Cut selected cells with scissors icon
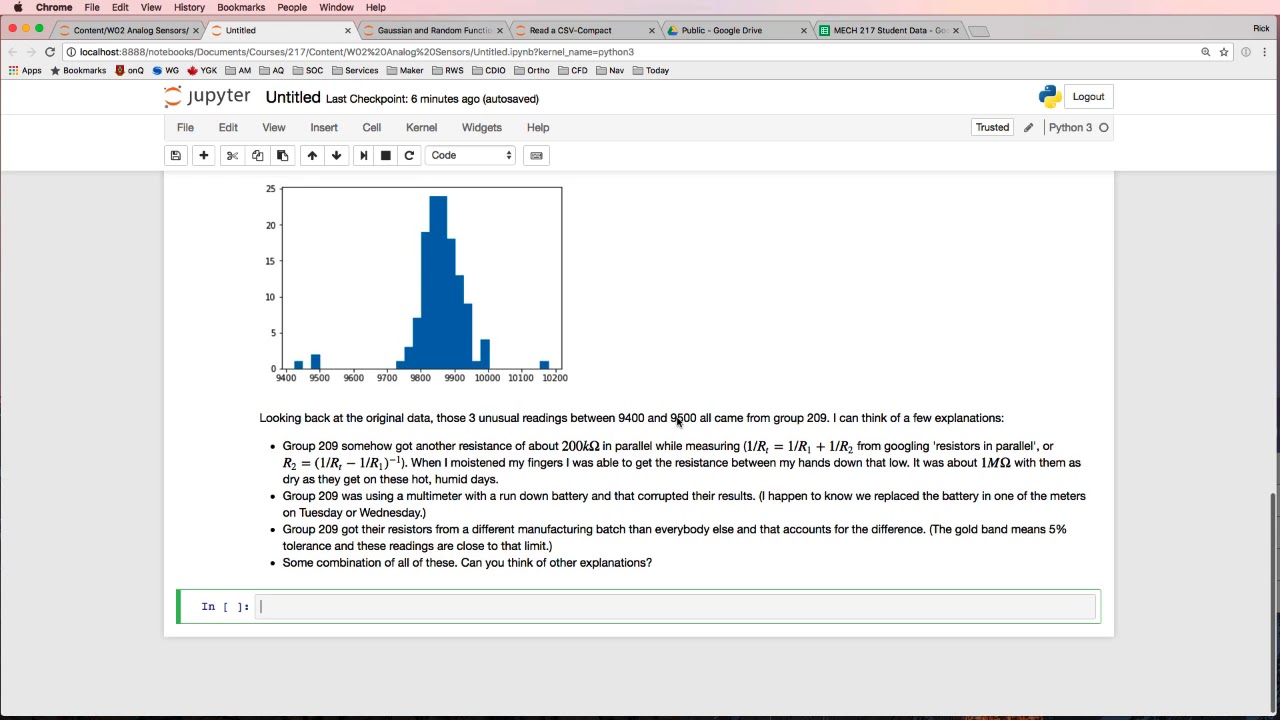Image resolution: width=1280 pixels, height=720 pixels. (x=232, y=155)
